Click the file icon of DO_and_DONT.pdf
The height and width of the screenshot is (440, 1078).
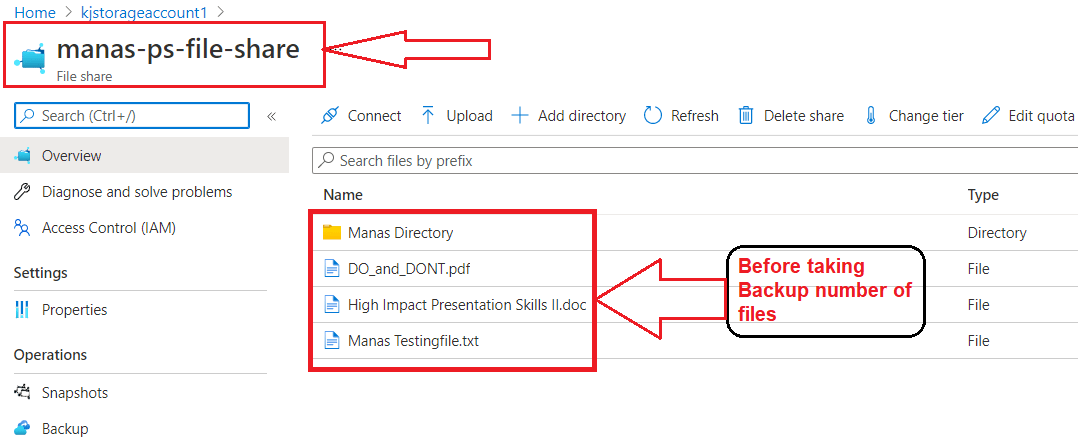(x=332, y=269)
